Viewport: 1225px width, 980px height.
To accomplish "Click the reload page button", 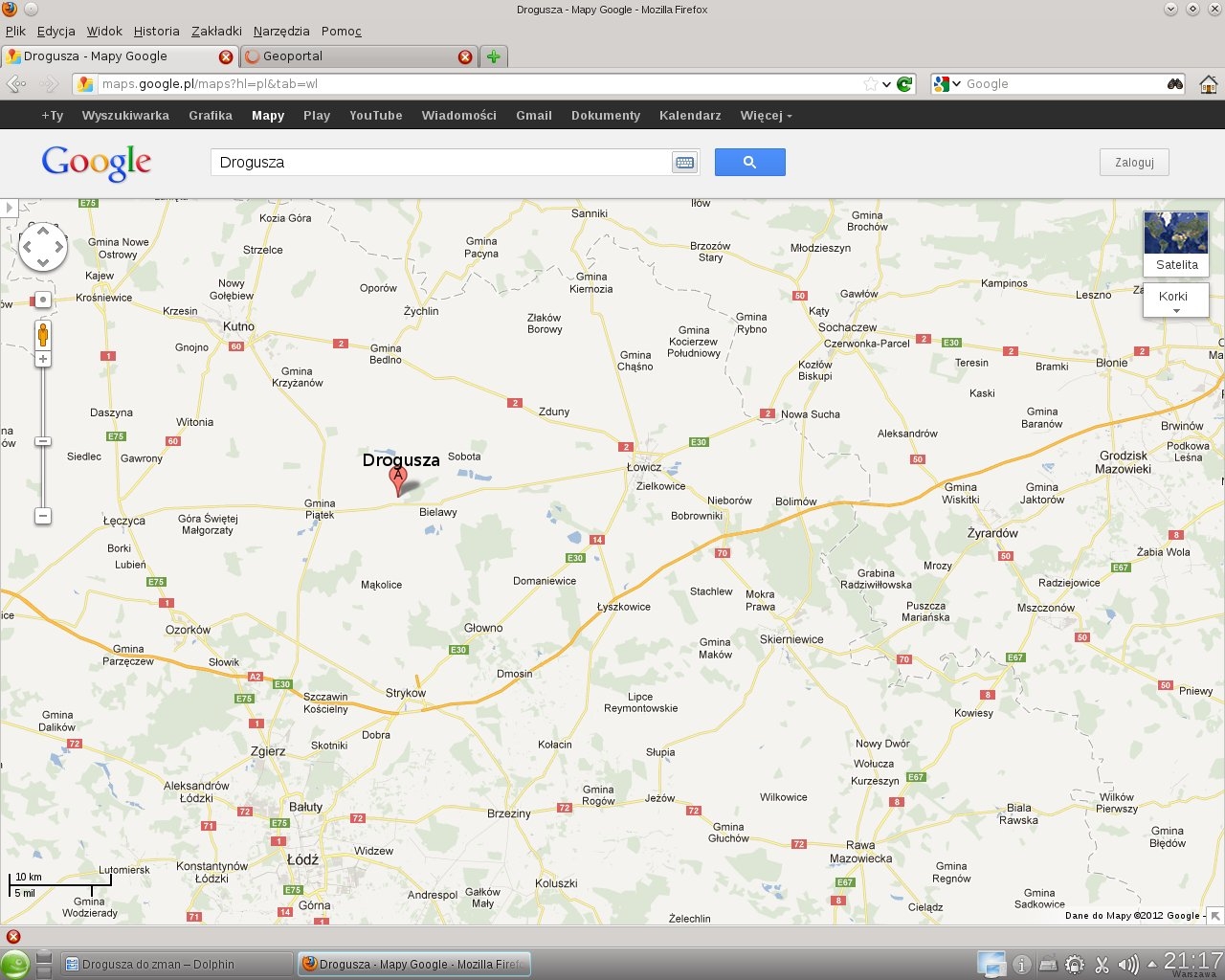I will click(x=904, y=84).
